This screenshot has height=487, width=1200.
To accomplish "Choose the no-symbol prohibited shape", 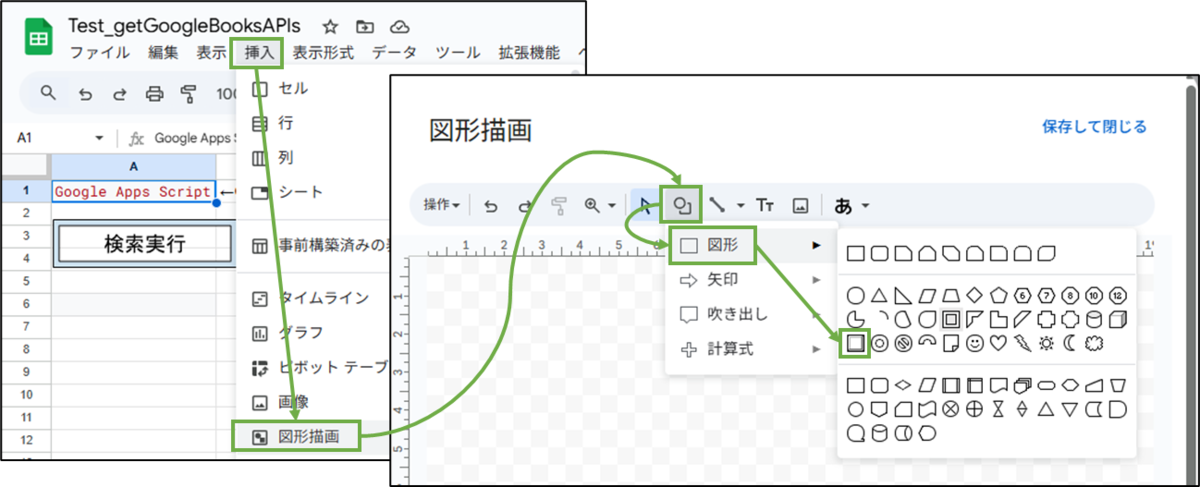I will point(903,343).
